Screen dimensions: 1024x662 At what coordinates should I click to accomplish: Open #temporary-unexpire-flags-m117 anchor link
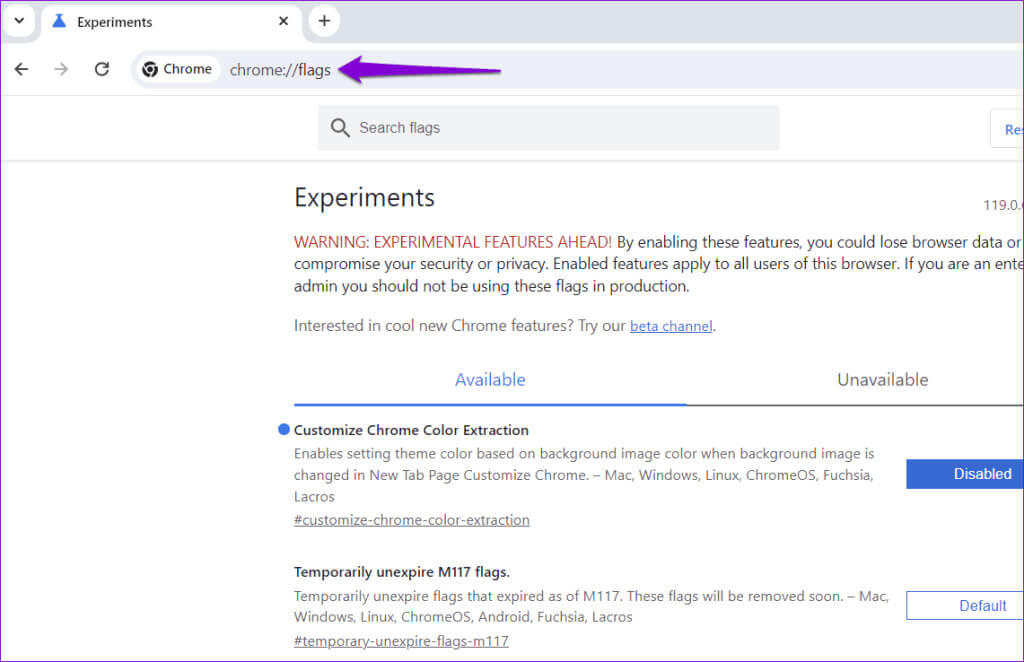(x=401, y=641)
